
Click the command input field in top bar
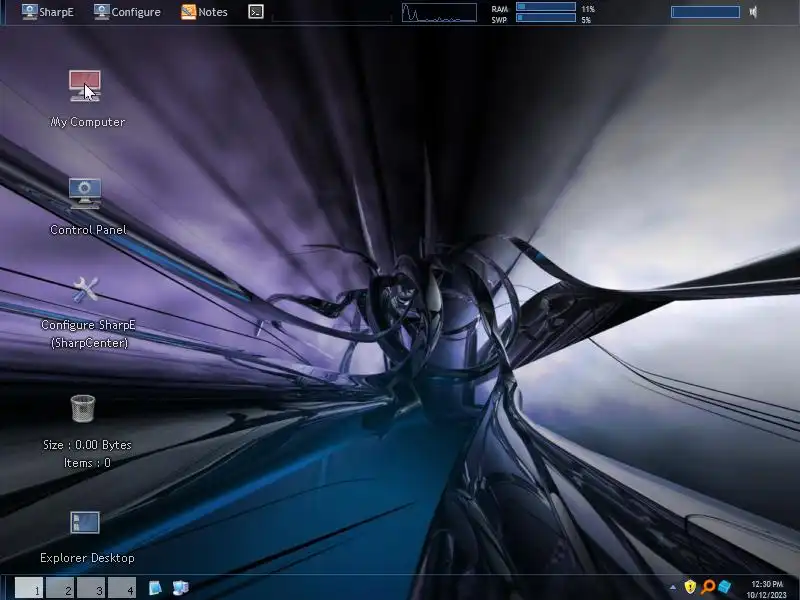(332, 13)
